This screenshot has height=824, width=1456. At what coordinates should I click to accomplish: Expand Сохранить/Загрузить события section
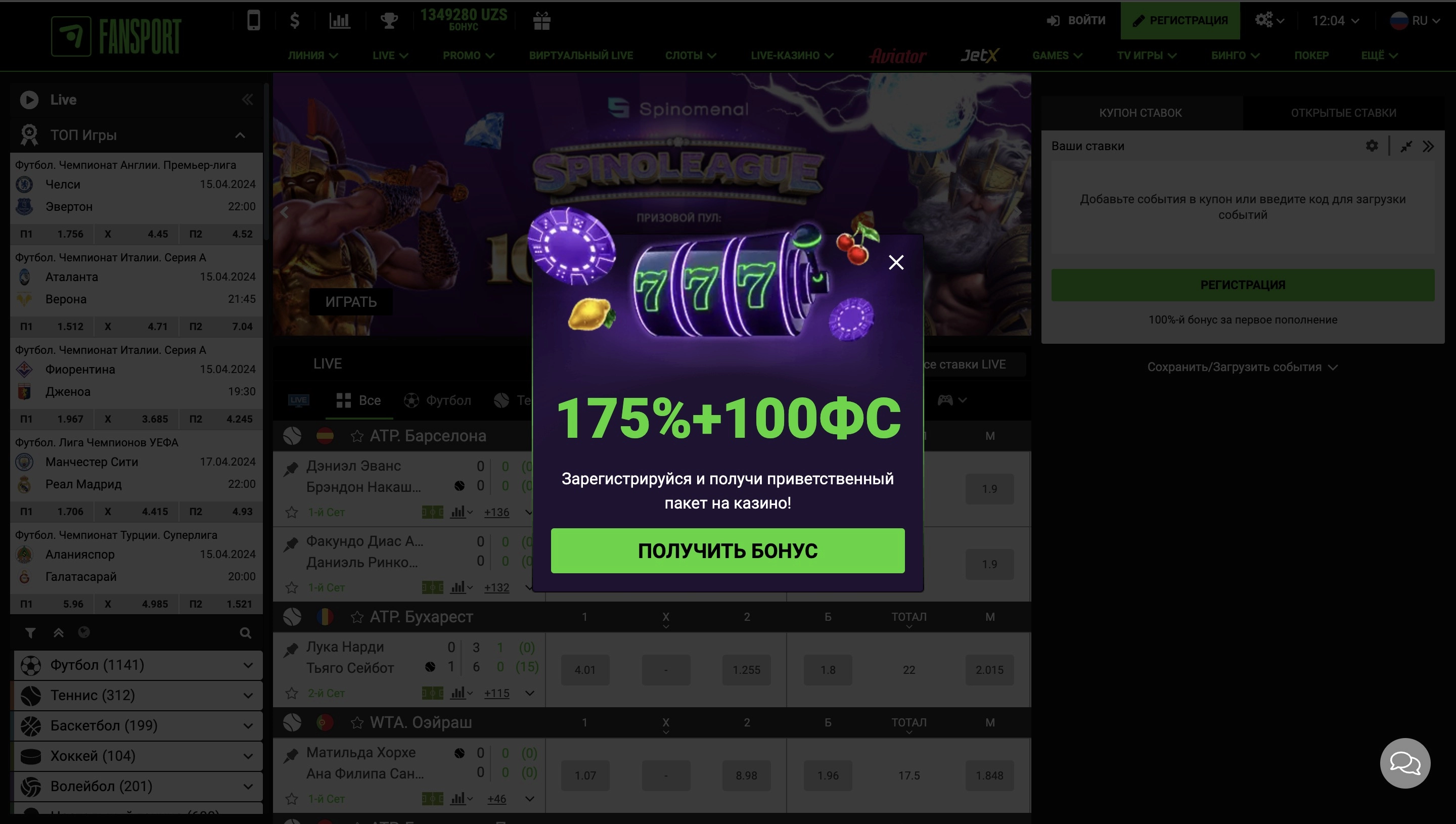[x=1243, y=367]
